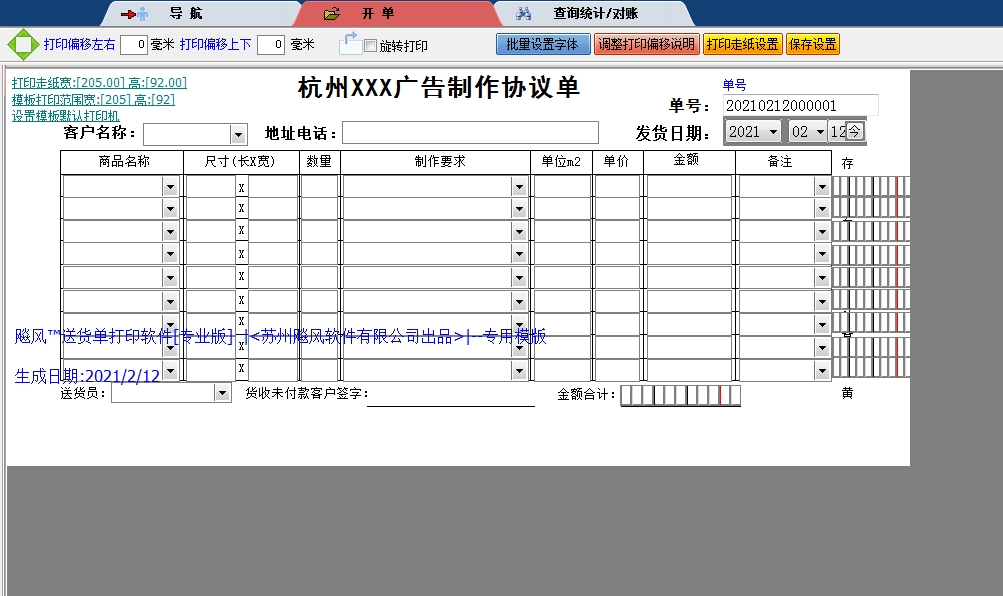The width and height of the screenshot is (1003, 596).
Task: Click the folder icon on the 开单 tab
Action: 330,13
